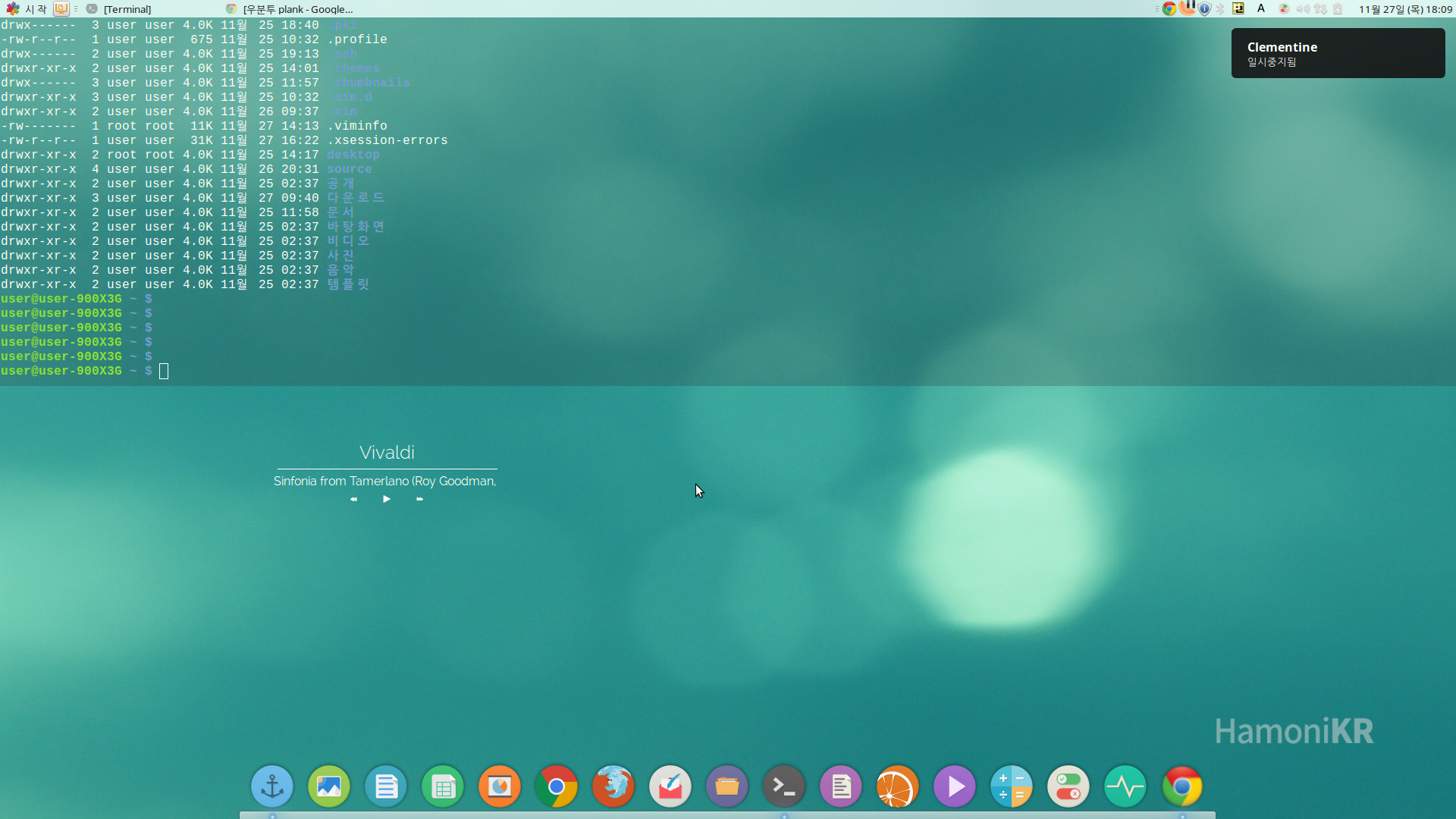Open the purple media player dock icon
The height and width of the screenshot is (819, 1456).
954,786
